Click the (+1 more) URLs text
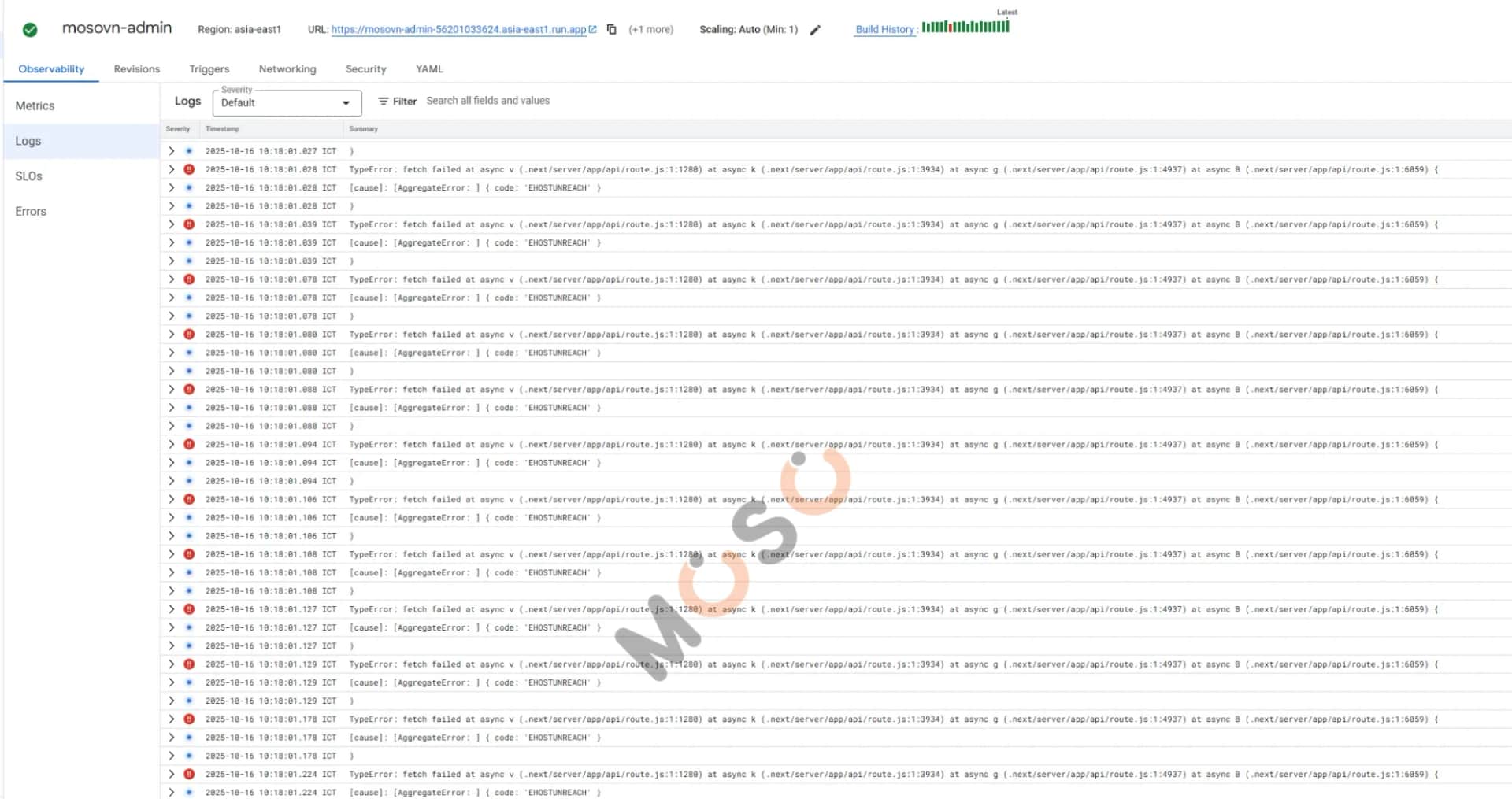 click(651, 29)
